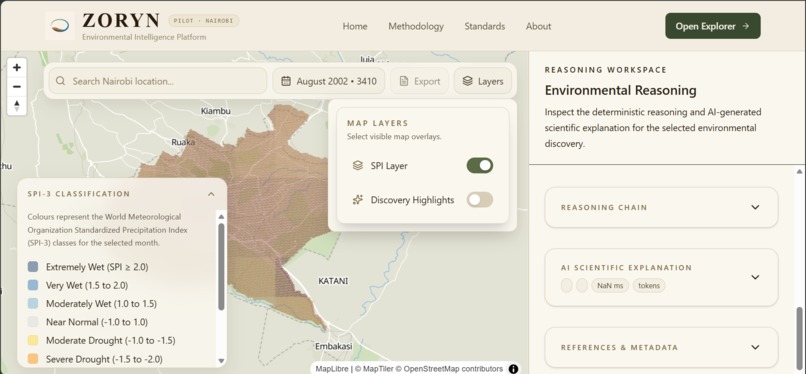Open the August 2002 date picker
This screenshot has width=806, height=374.
coord(329,81)
